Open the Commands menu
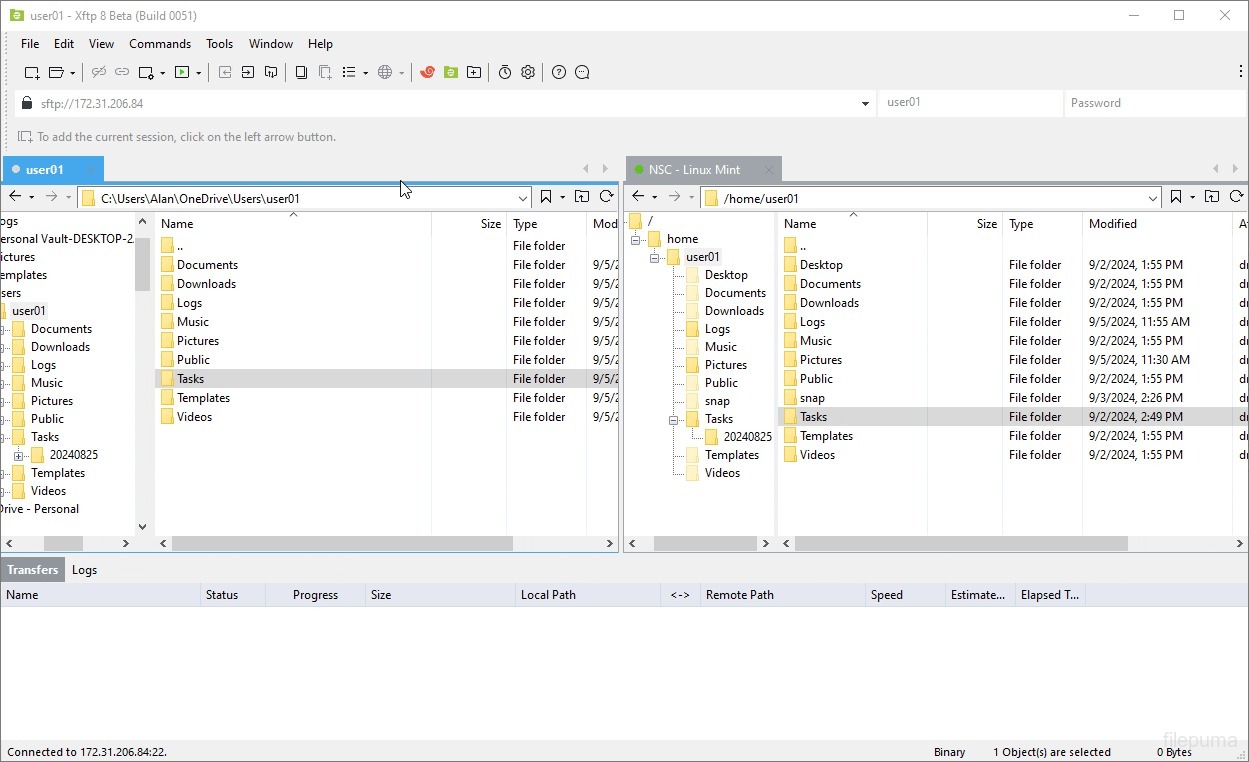 (x=160, y=44)
